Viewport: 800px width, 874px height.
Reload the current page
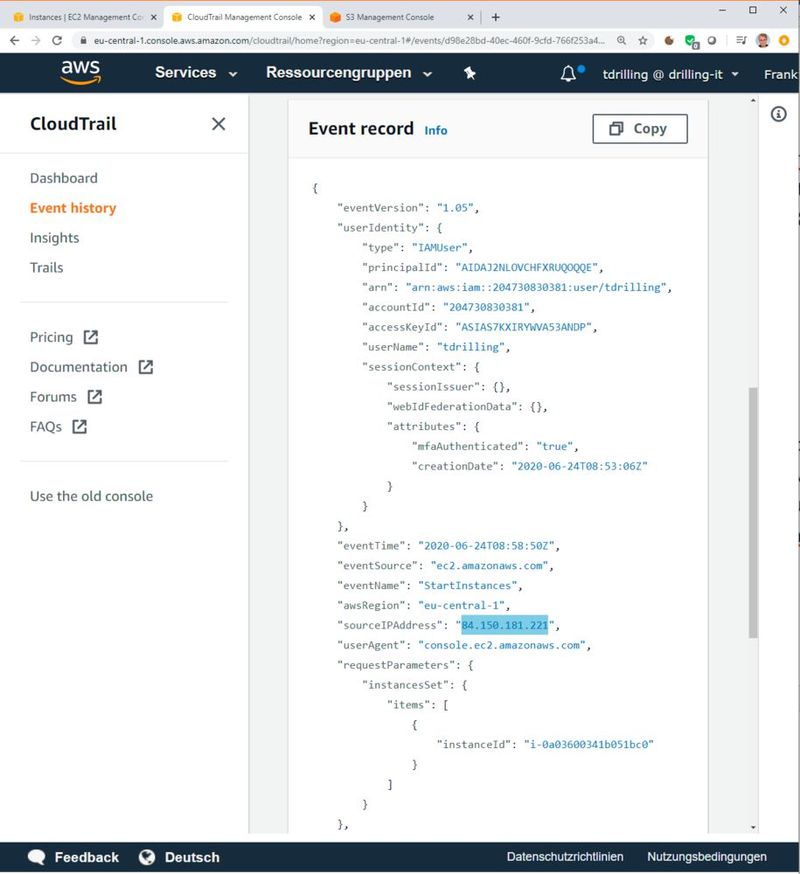[57, 41]
